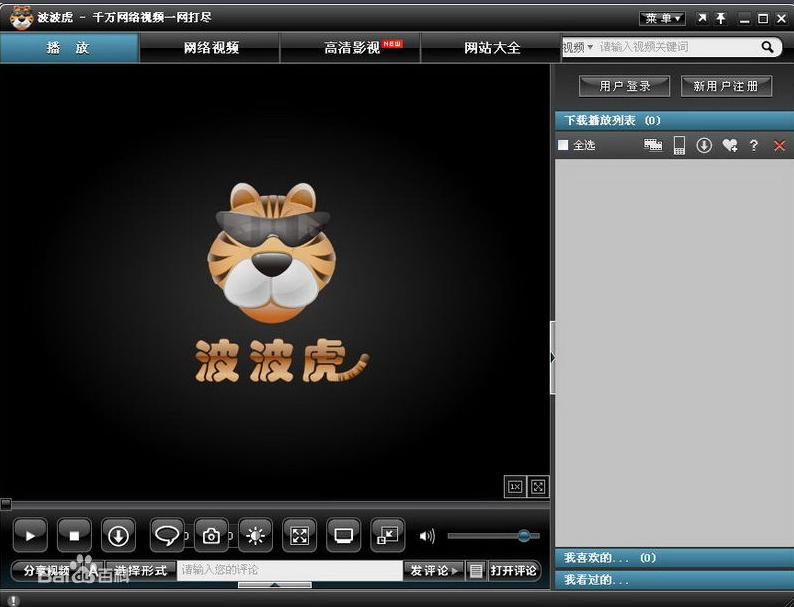
Task: Expand the bottom panel up-arrow handle
Action: [x=275, y=585]
